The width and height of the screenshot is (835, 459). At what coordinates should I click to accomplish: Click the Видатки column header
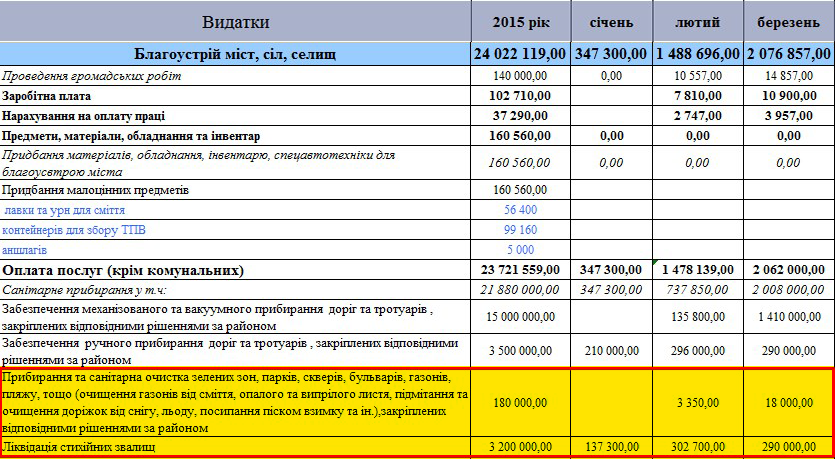(x=236, y=22)
